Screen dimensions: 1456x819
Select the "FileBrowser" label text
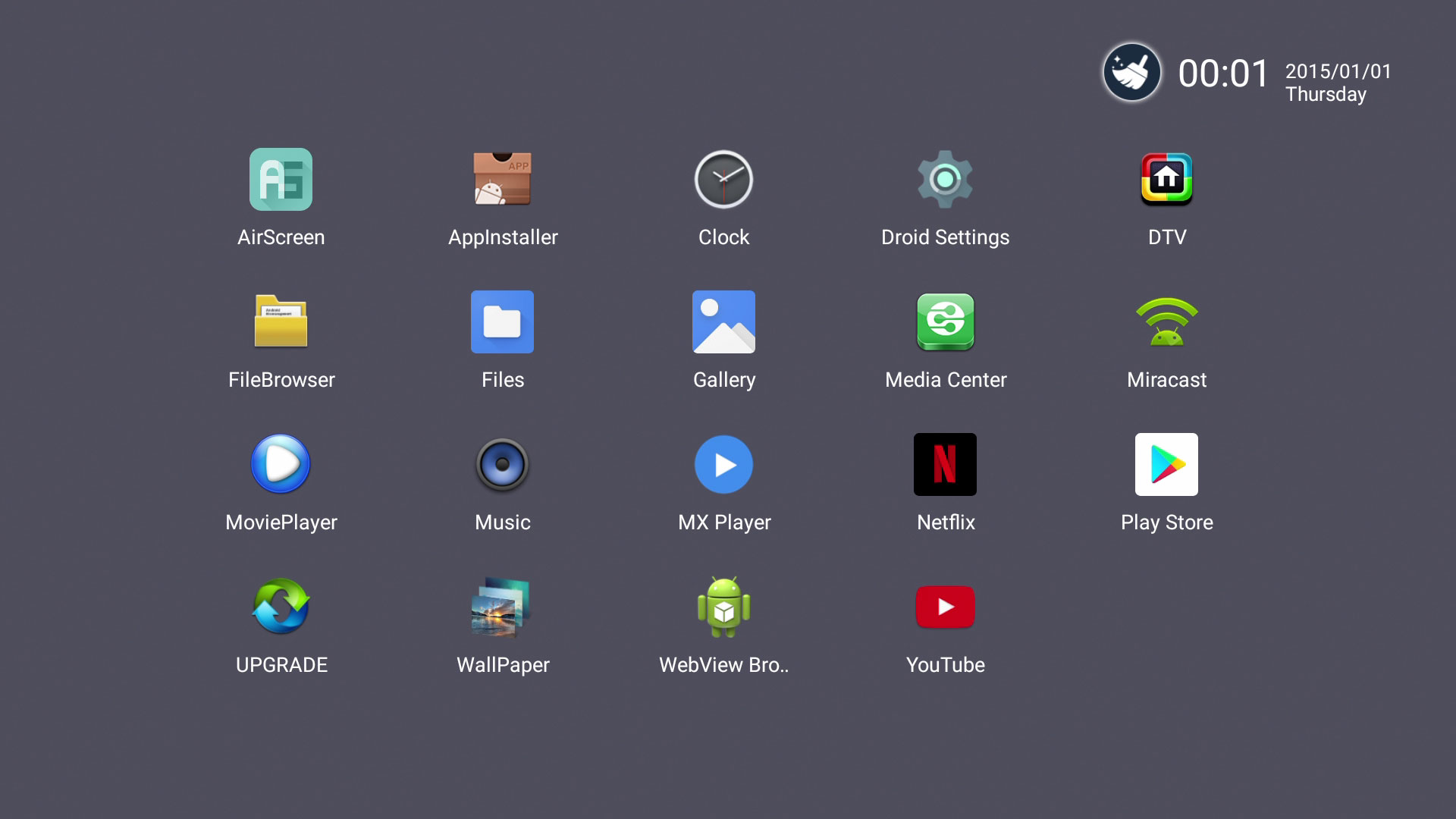click(281, 380)
